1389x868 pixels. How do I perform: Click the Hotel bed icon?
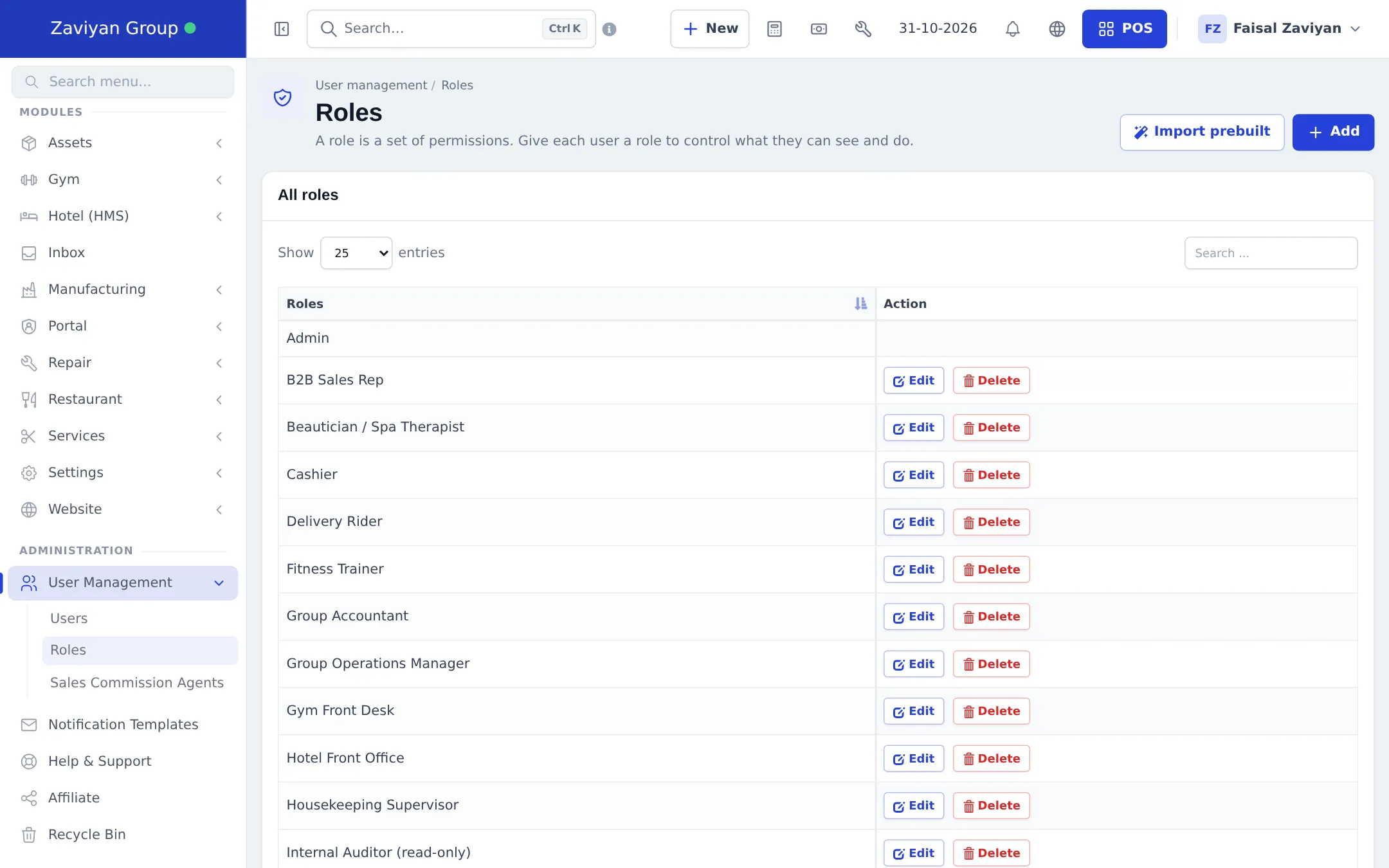tap(29, 216)
